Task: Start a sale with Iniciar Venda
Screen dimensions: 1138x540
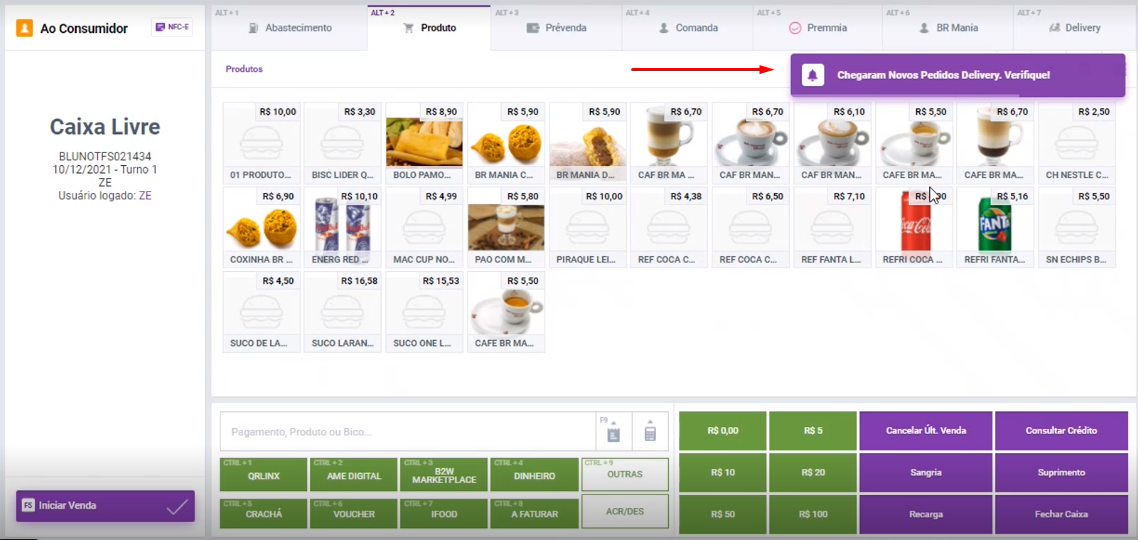Action: (x=105, y=506)
